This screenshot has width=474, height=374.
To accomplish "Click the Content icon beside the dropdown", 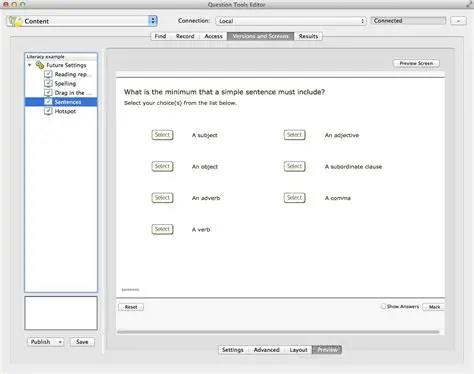I will [x=15, y=21].
